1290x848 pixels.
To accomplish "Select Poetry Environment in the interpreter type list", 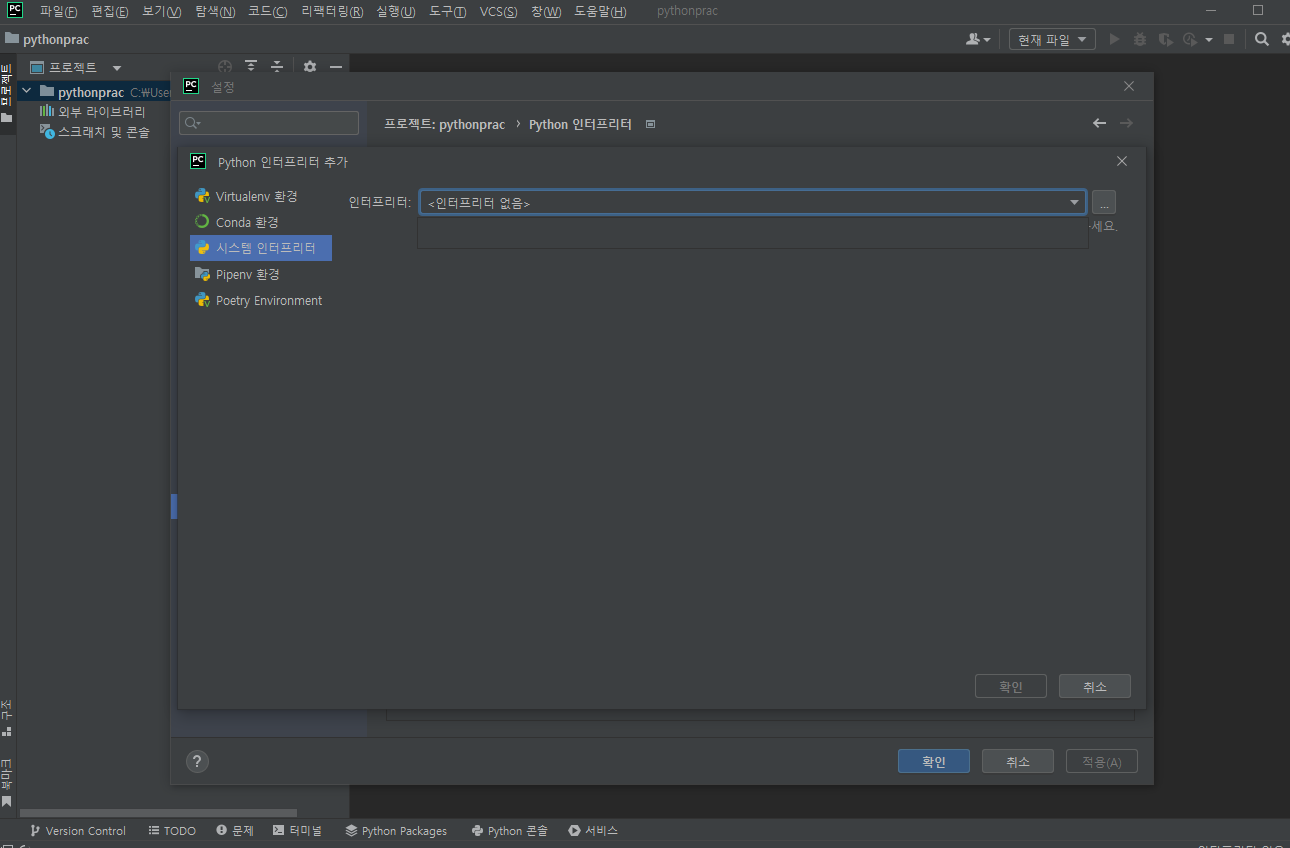I will [260, 300].
